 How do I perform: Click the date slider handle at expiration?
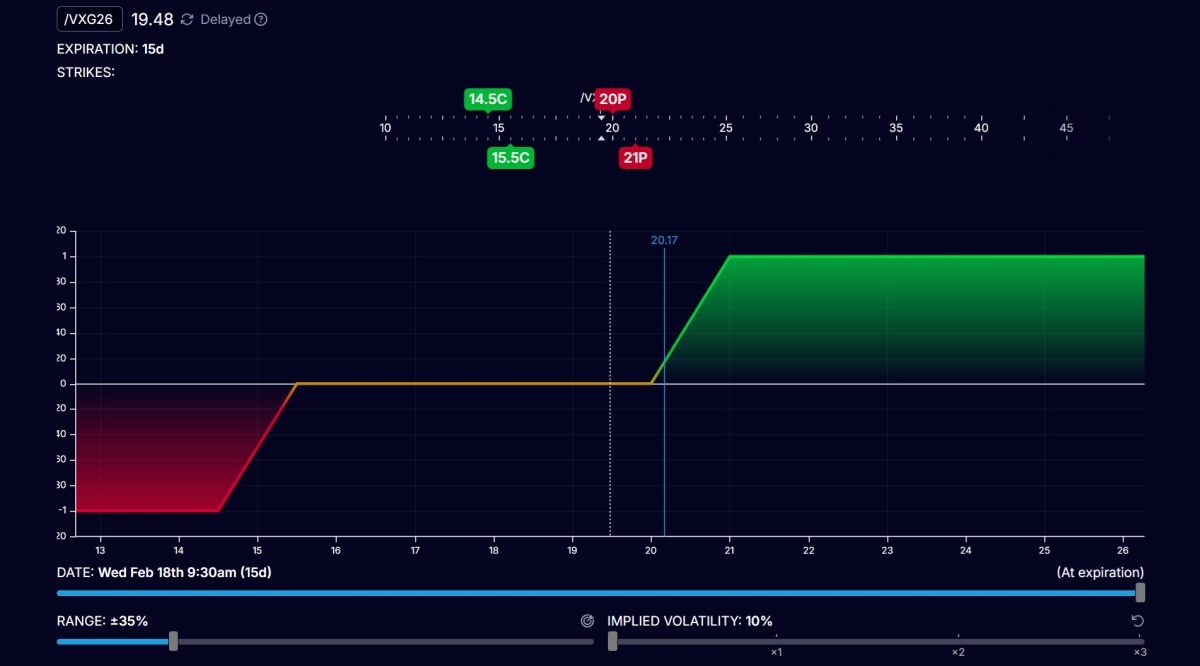1140,593
